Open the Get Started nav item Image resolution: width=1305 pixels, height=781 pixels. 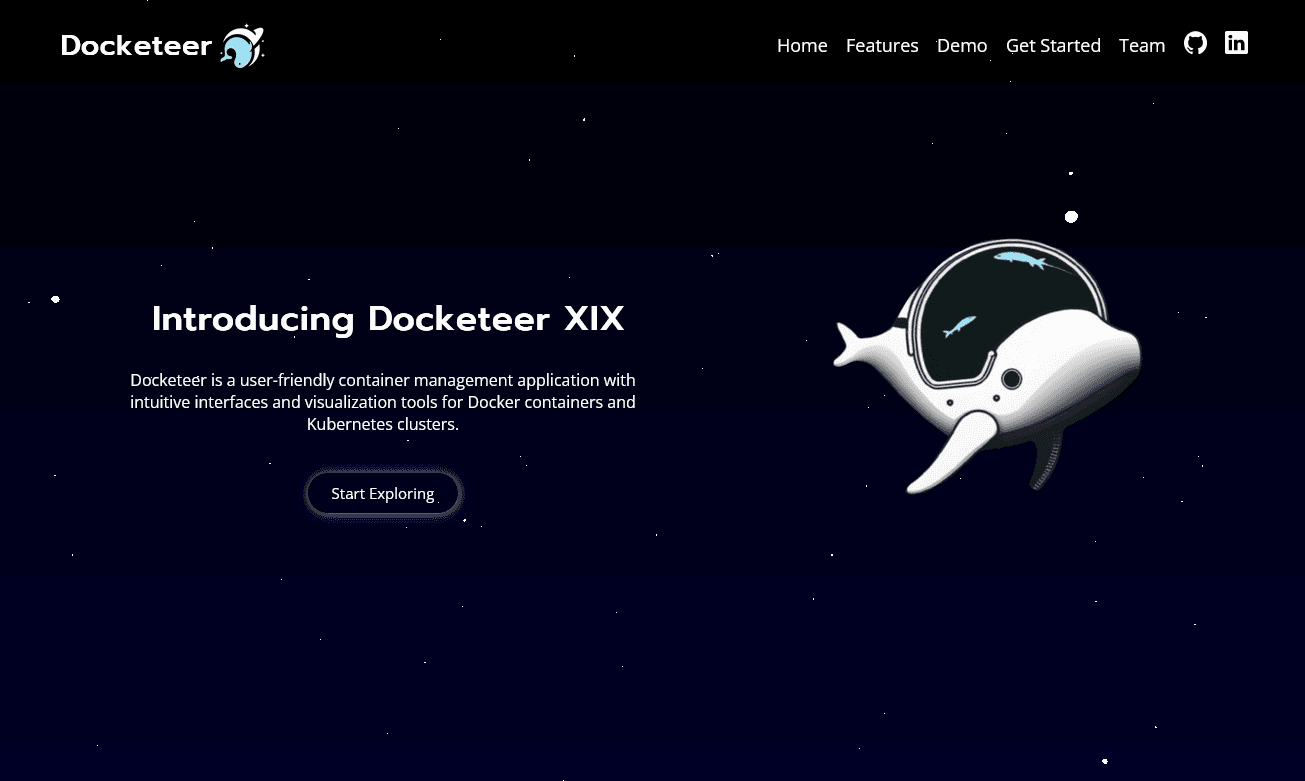point(1053,46)
